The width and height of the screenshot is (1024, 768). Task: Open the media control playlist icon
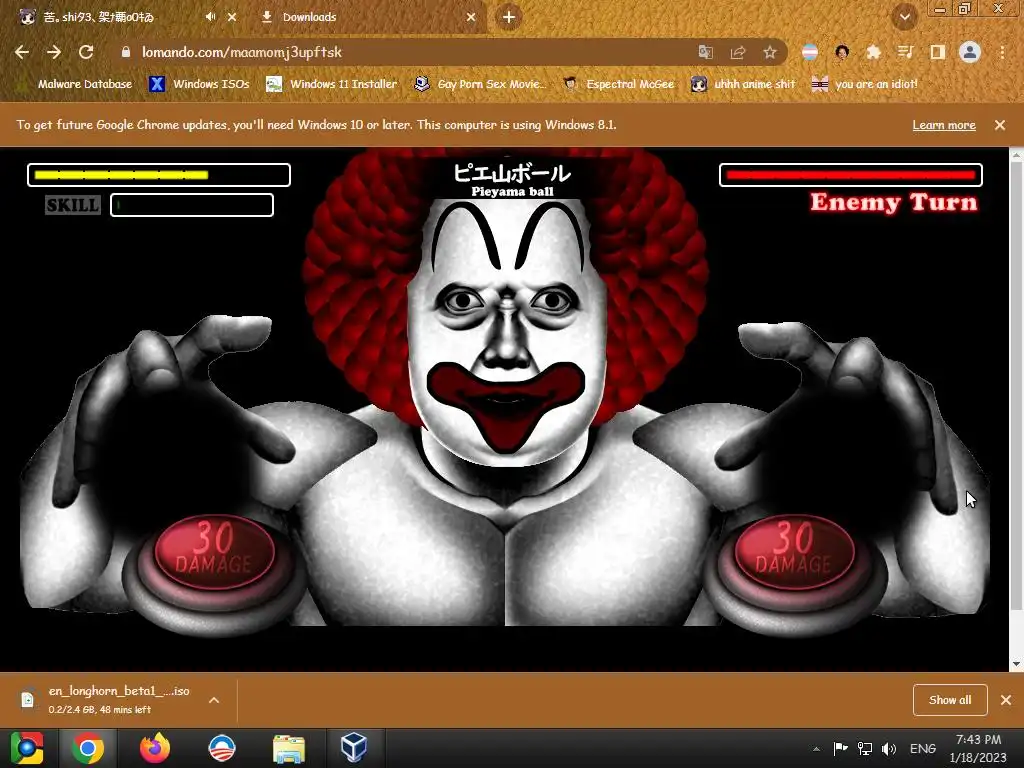[x=905, y=52]
